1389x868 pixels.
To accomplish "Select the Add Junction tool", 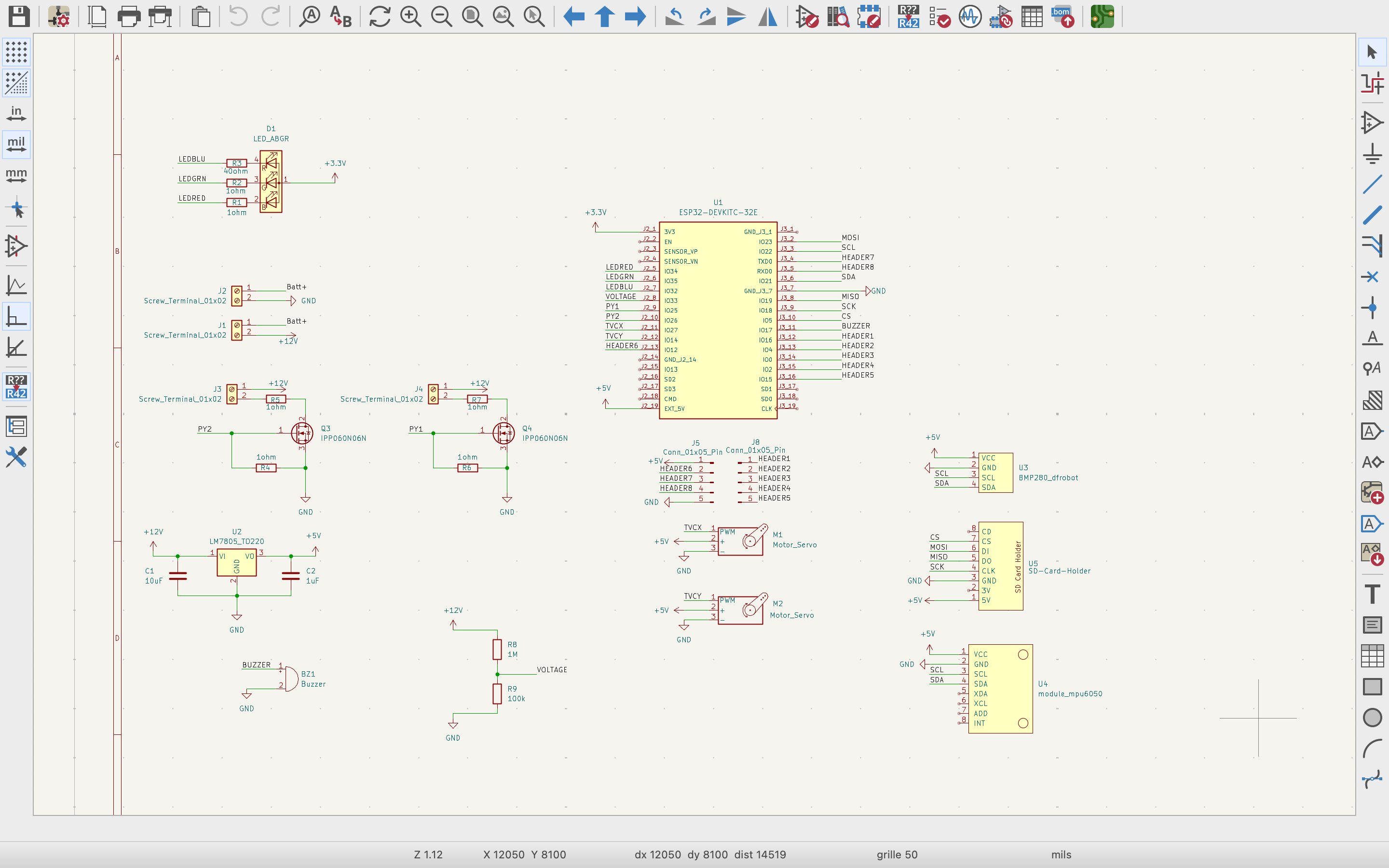I will click(1372, 308).
